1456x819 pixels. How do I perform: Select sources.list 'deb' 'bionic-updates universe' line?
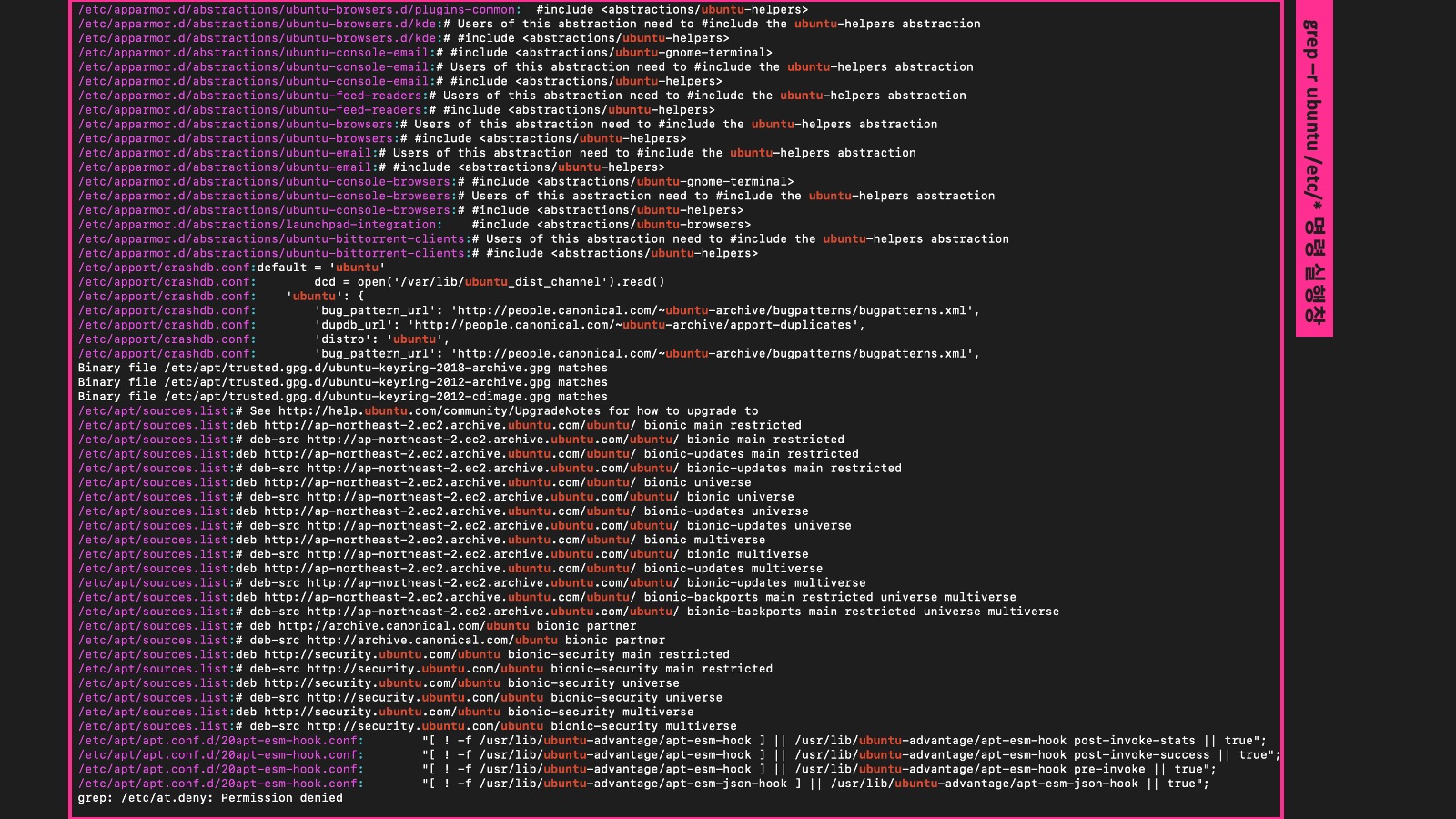pyautogui.click(x=443, y=511)
